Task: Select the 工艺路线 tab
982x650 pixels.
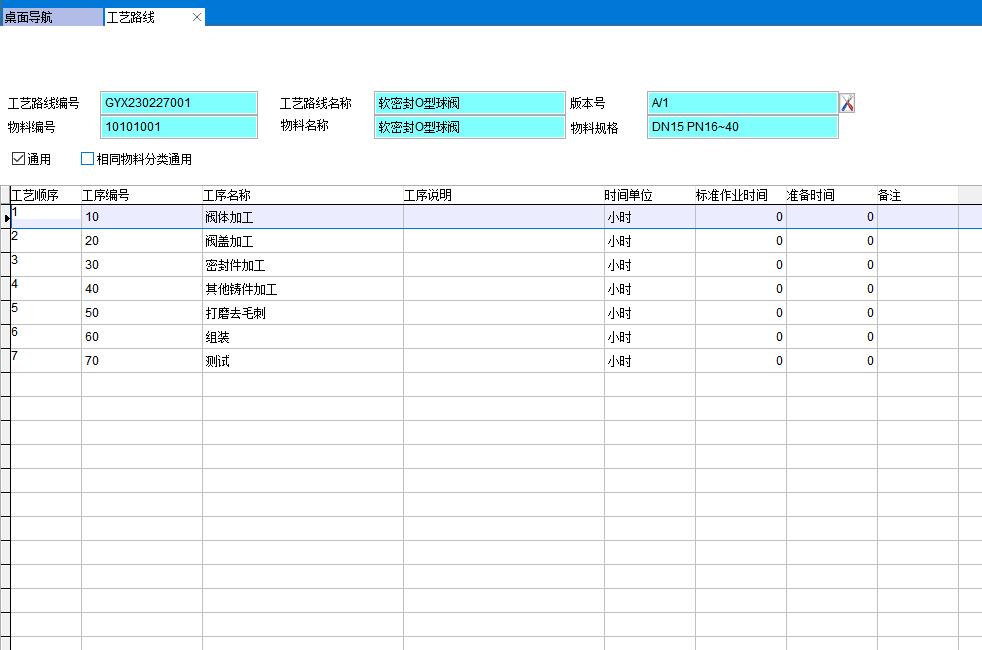Action: click(x=140, y=17)
